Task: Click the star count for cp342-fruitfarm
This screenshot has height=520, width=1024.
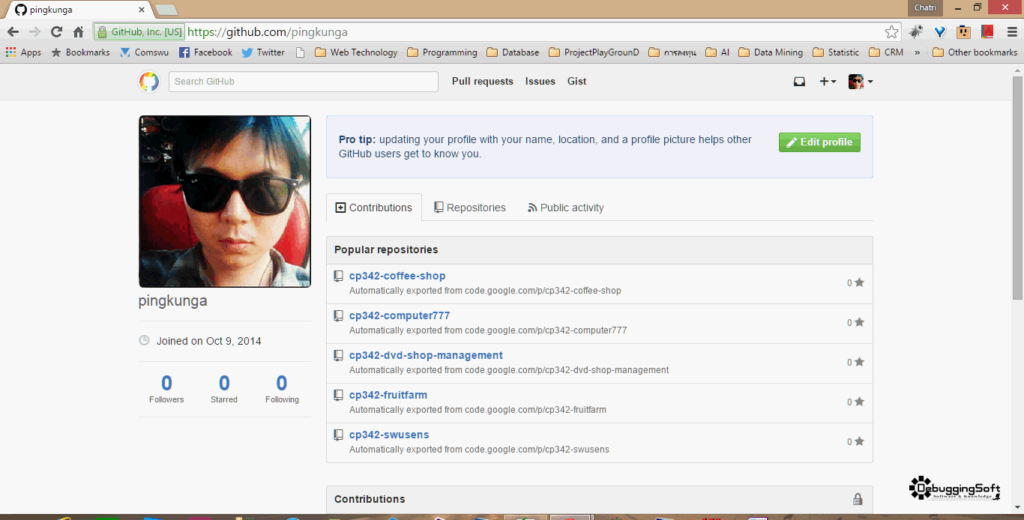Action: 856,402
